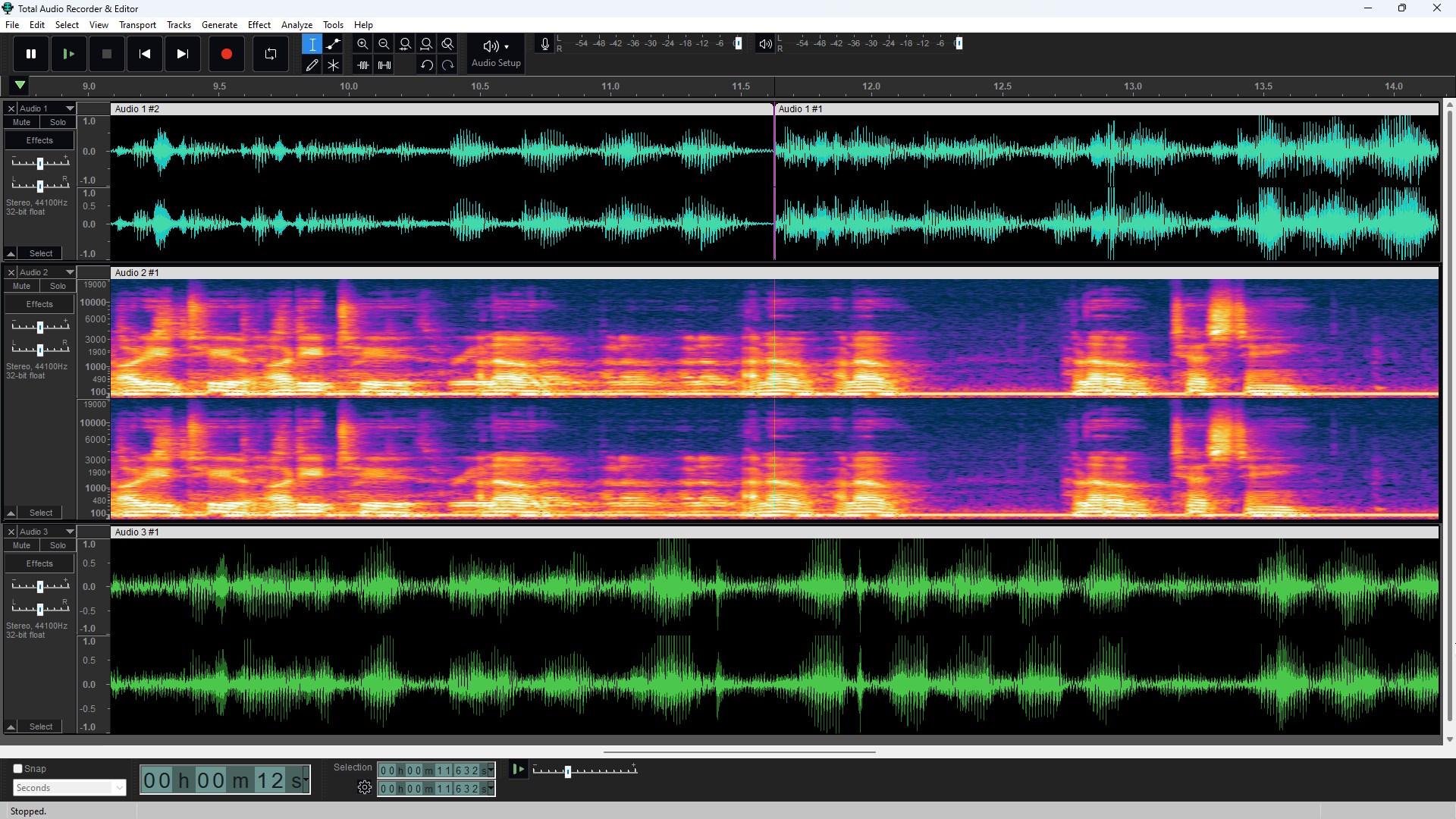This screenshot has width=1456, height=819.
Task: Click the Zoom In icon
Action: (x=362, y=44)
